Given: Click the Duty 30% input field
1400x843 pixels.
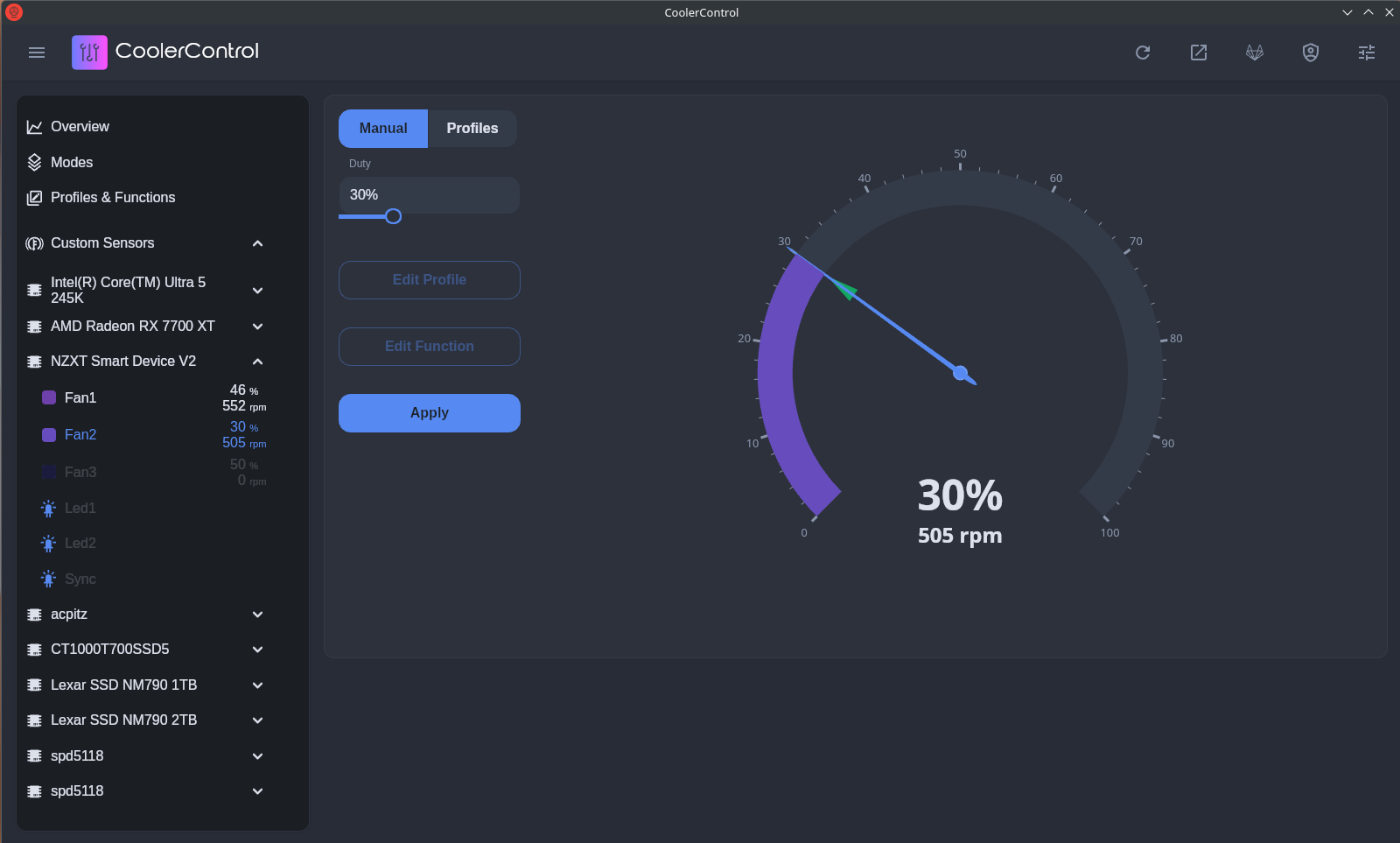Looking at the screenshot, I should pos(429,195).
